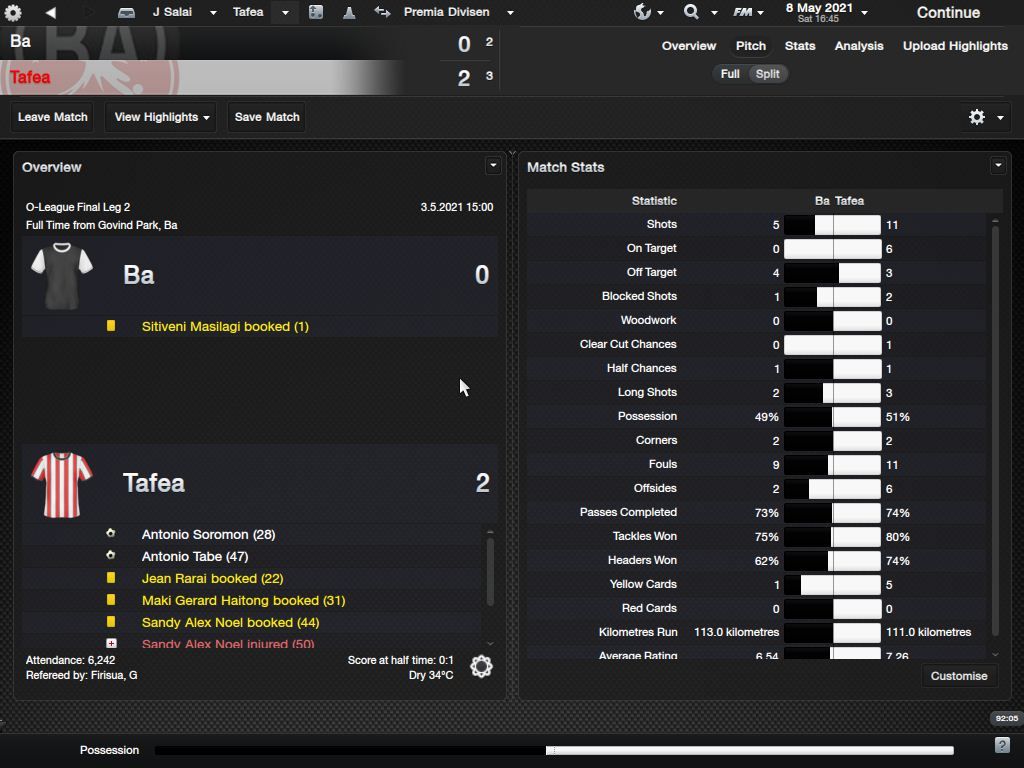The height and width of the screenshot is (768, 1024).
Task: Open the globe world menu icon
Action: click(643, 12)
